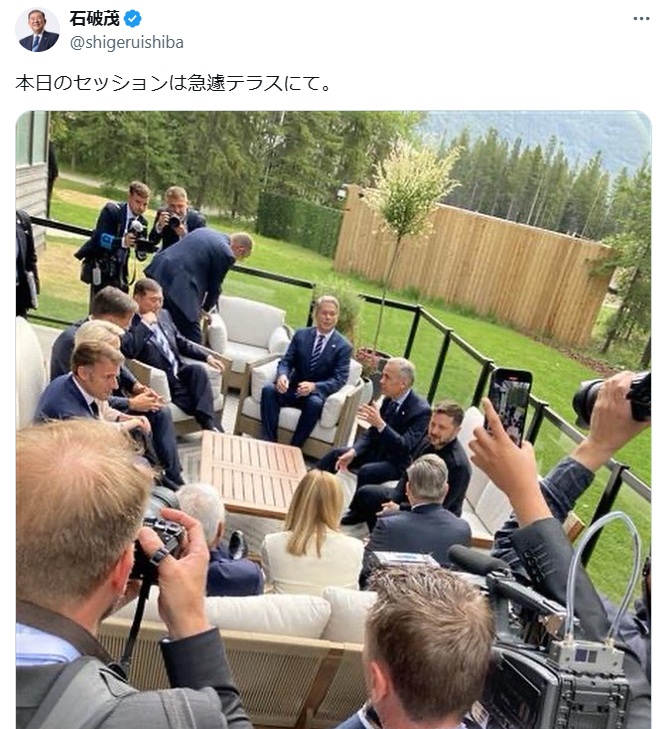
Task: Open the attached terrace photo
Action: 333,419
